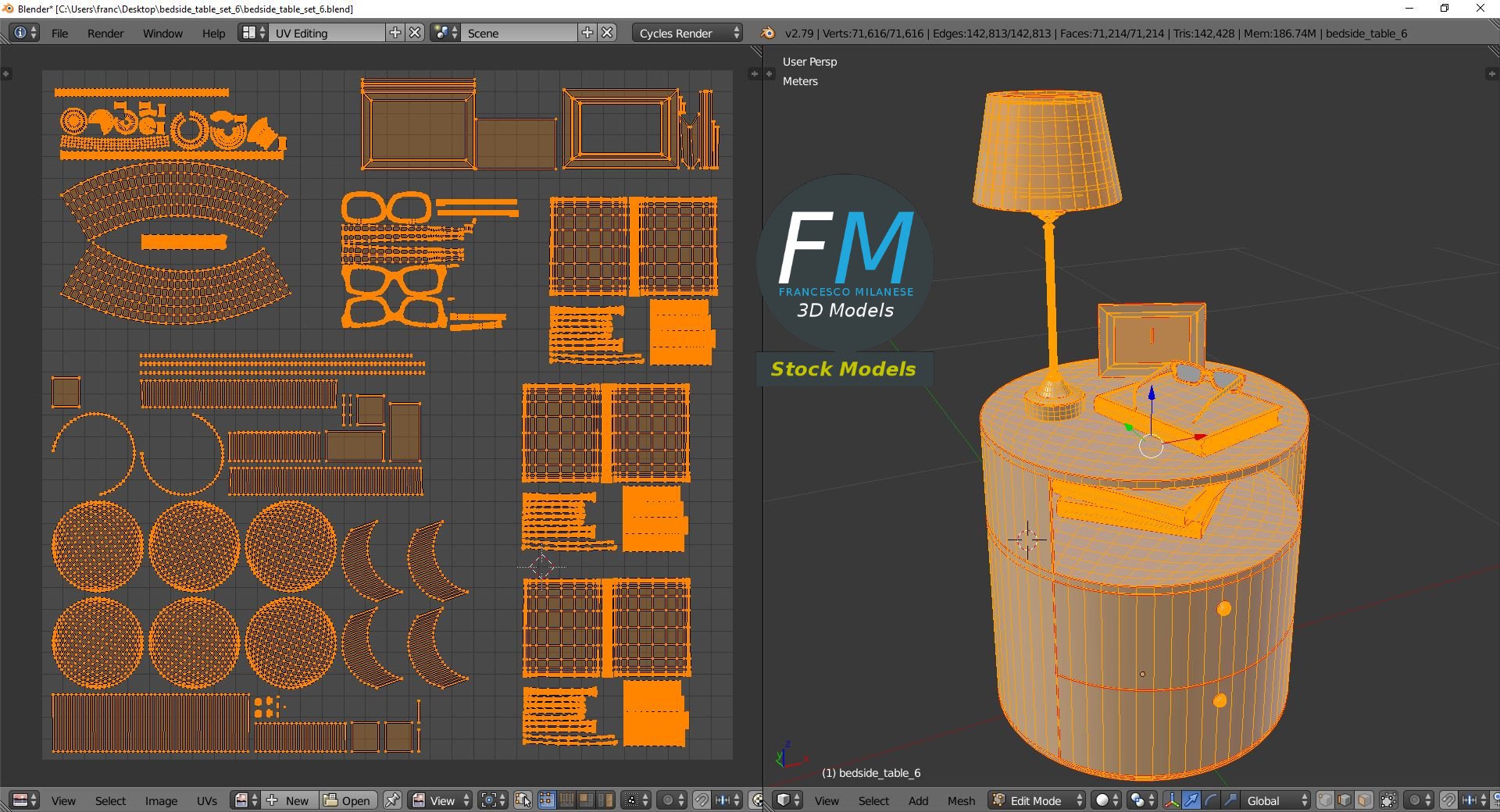
Task: Open the Edit Mode dropdown
Action: tap(1037, 800)
